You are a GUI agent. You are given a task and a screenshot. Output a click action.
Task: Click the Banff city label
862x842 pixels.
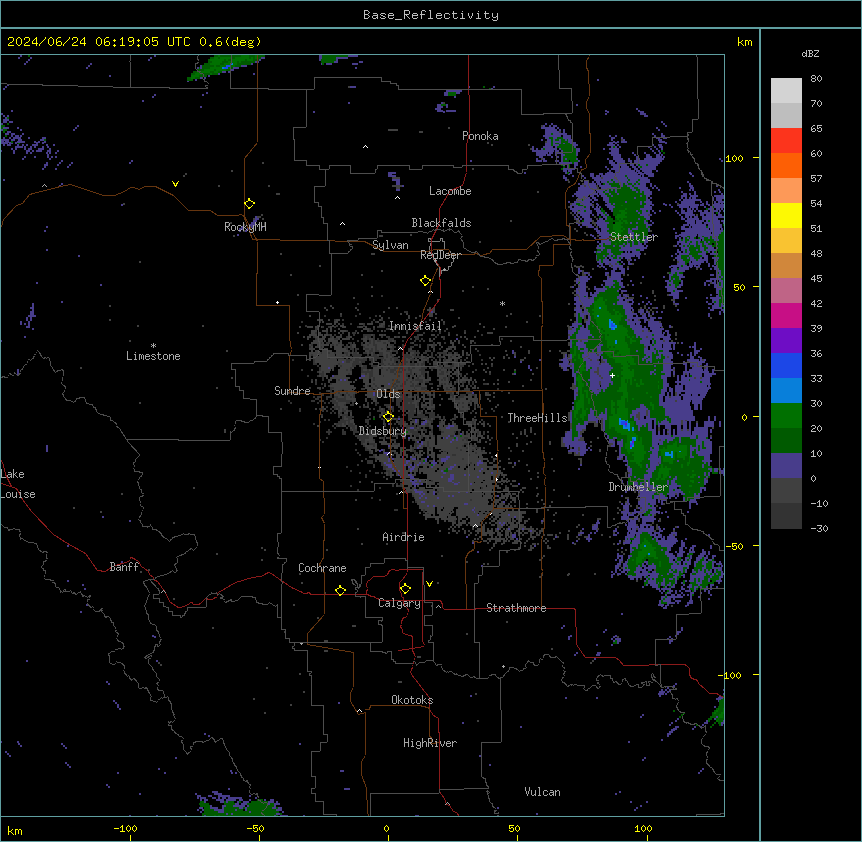pyautogui.click(x=124, y=567)
